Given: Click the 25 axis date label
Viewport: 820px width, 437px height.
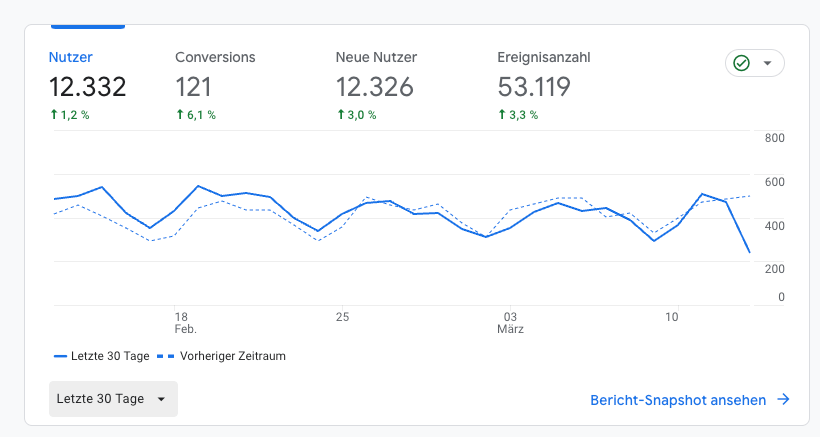Looking at the screenshot, I should point(342,317).
